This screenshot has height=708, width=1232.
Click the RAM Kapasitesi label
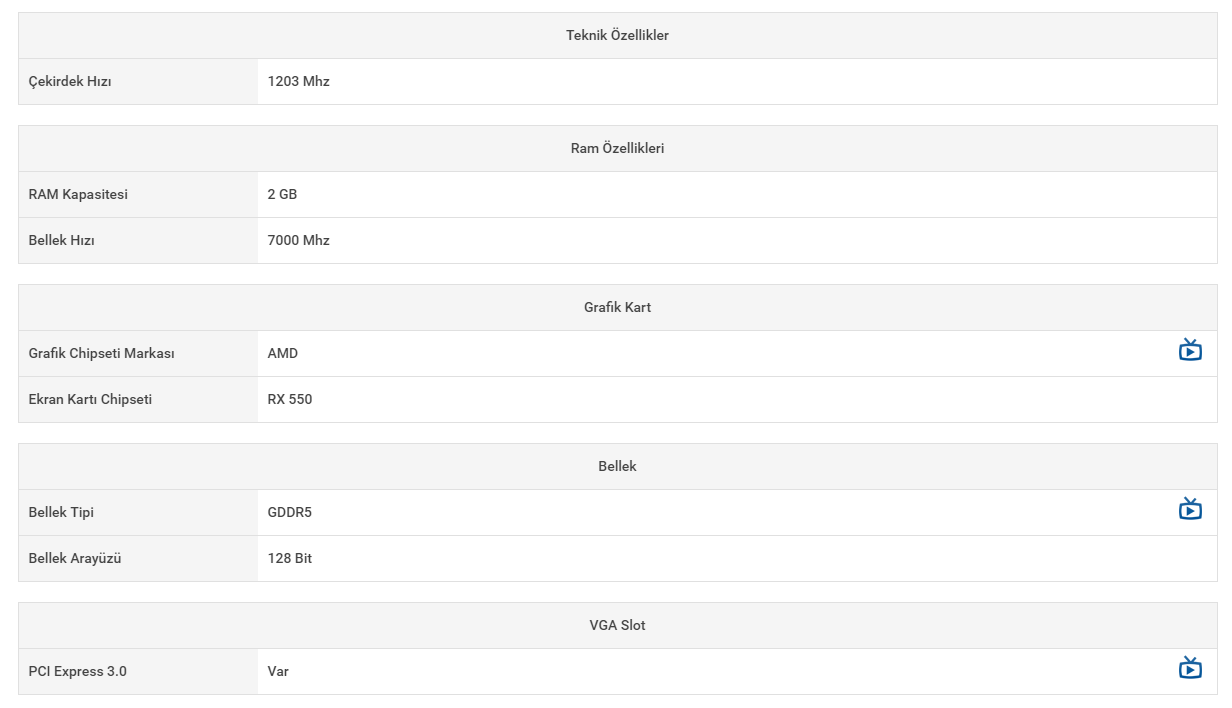coord(78,194)
